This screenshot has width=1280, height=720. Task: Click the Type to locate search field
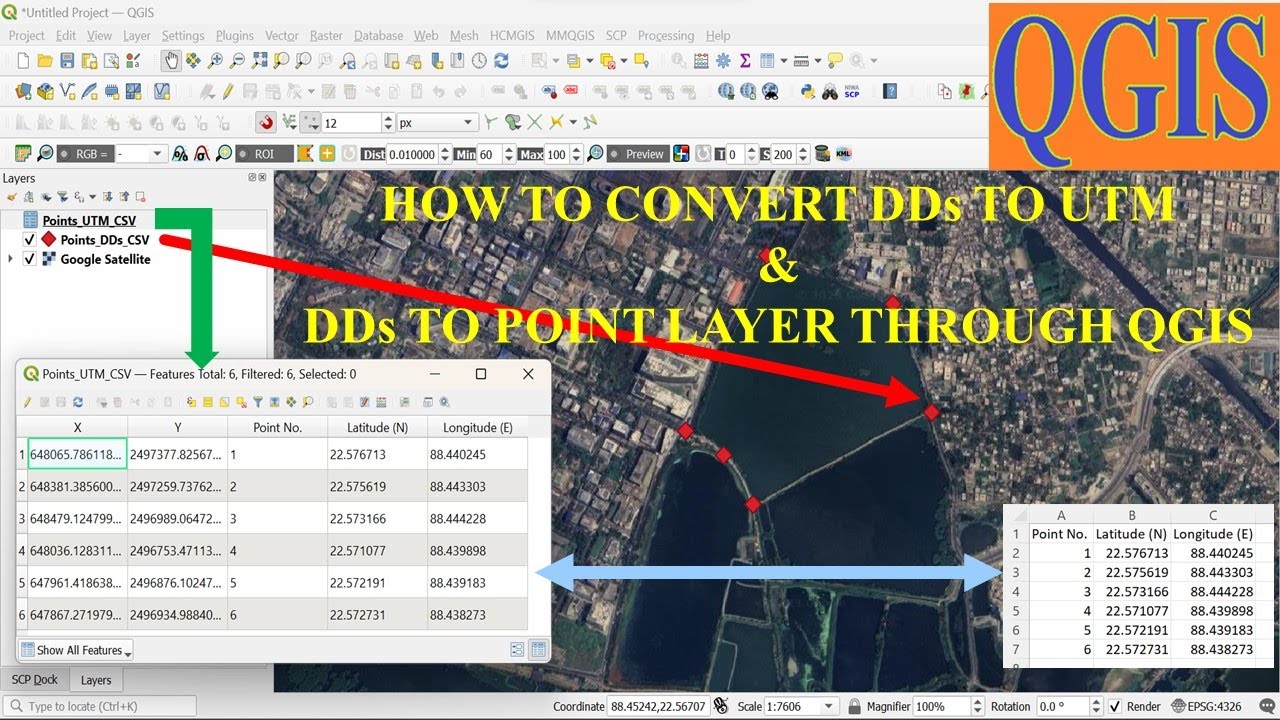(x=99, y=706)
